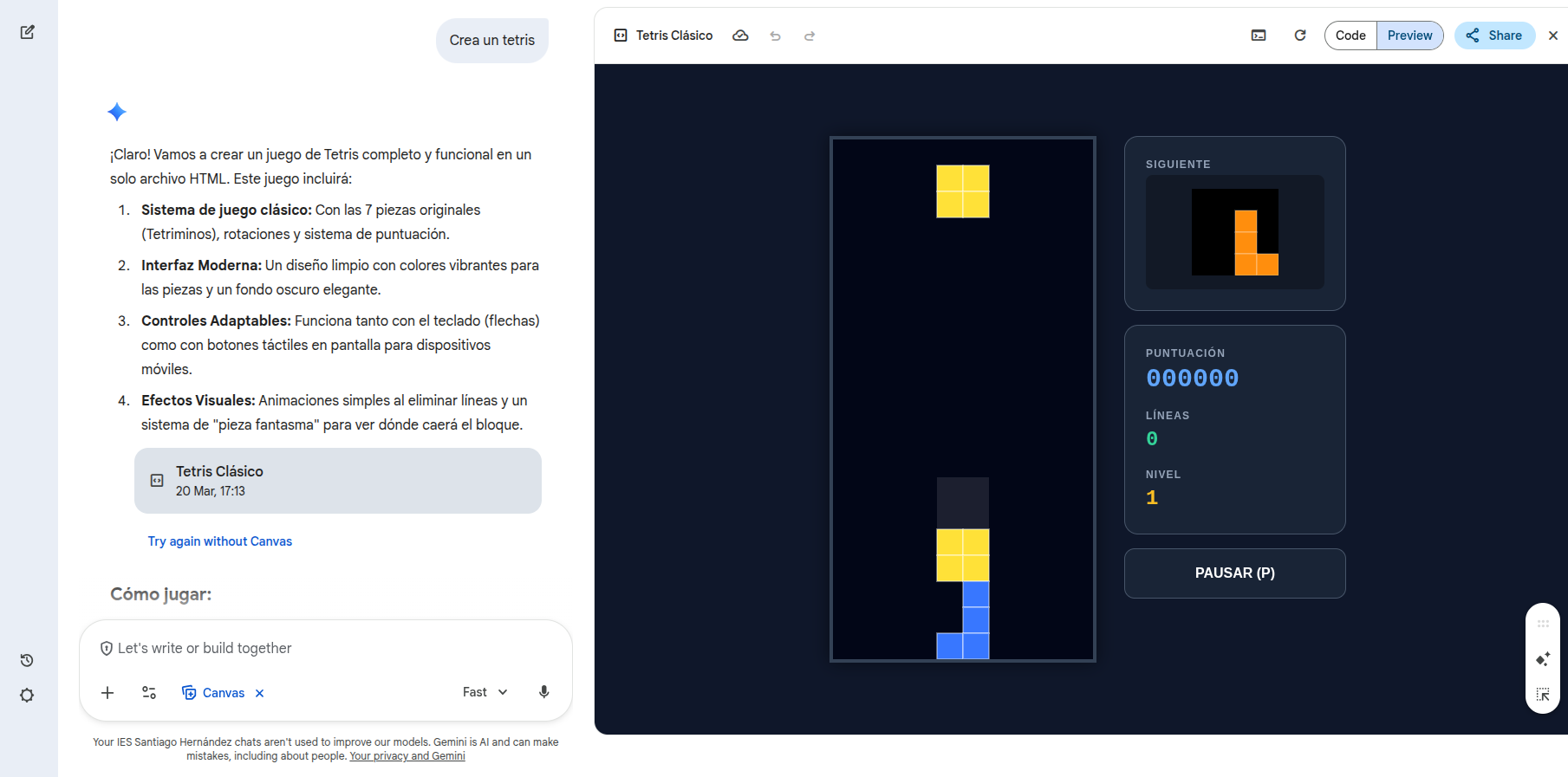Click the new chat compose icon
The image size is (1568, 777).
point(28,32)
